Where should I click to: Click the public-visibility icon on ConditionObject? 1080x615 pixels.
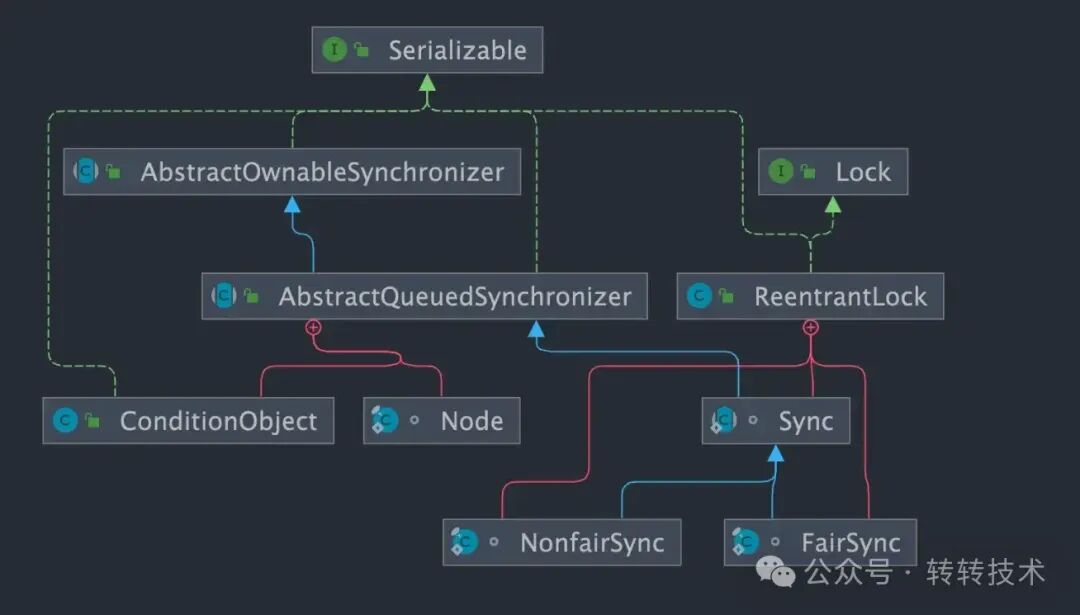[x=92, y=420]
